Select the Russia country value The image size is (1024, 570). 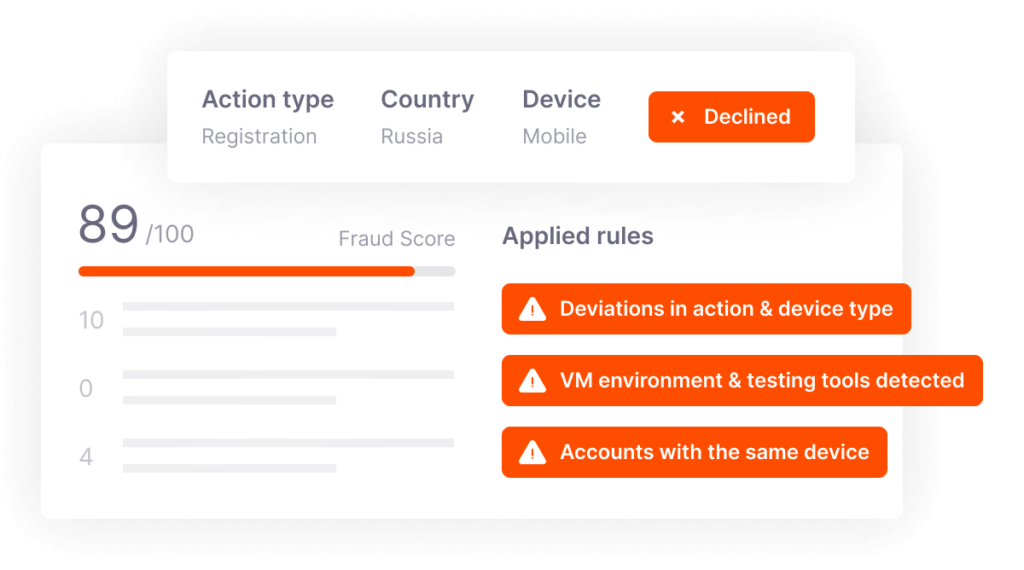click(412, 136)
